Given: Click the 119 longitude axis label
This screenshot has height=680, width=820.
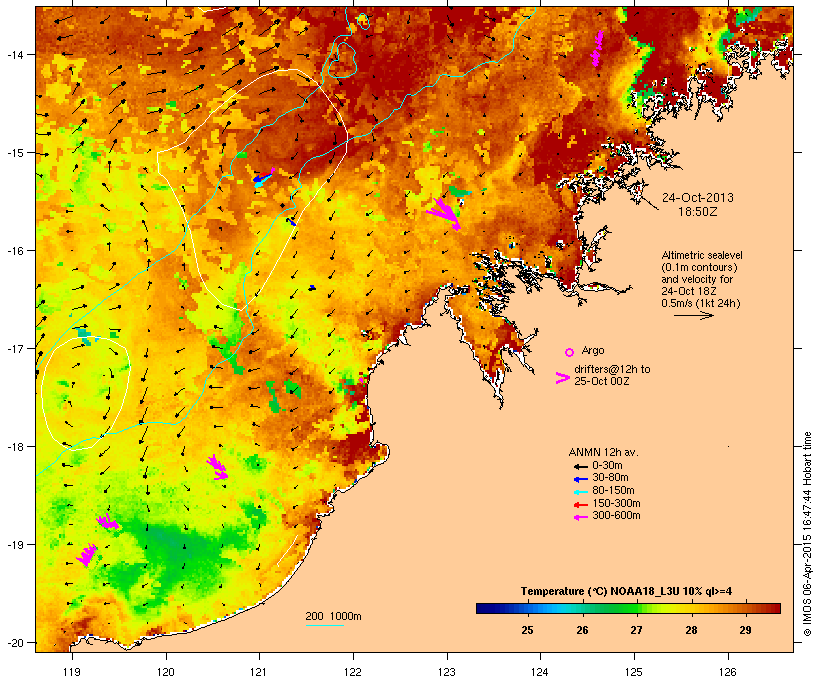Looking at the screenshot, I should click(x=72, y=672).
